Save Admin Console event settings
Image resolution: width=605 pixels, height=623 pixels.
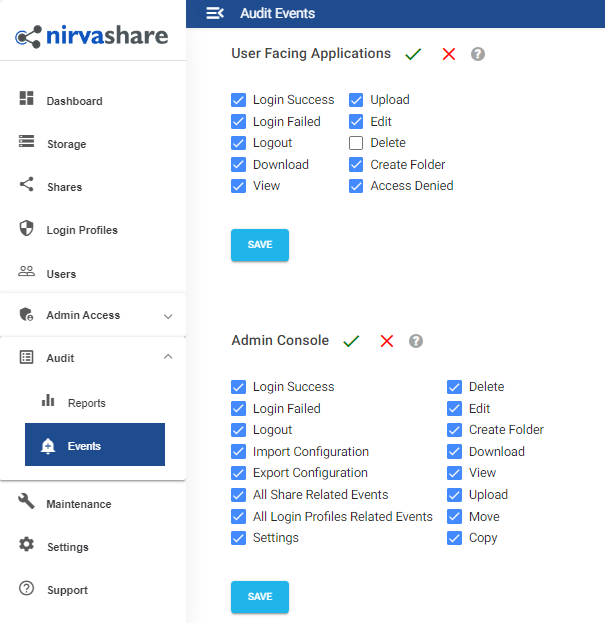[259, 597]
